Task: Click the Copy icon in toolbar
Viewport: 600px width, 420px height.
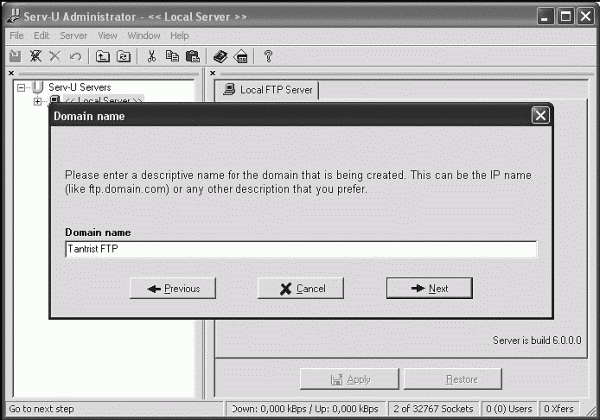Action: [172, 57]
